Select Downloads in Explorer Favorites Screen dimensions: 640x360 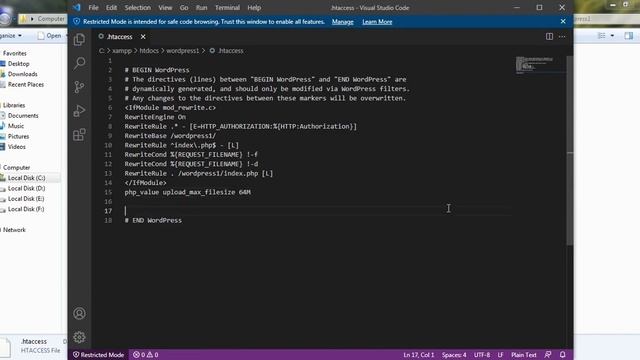22,74
